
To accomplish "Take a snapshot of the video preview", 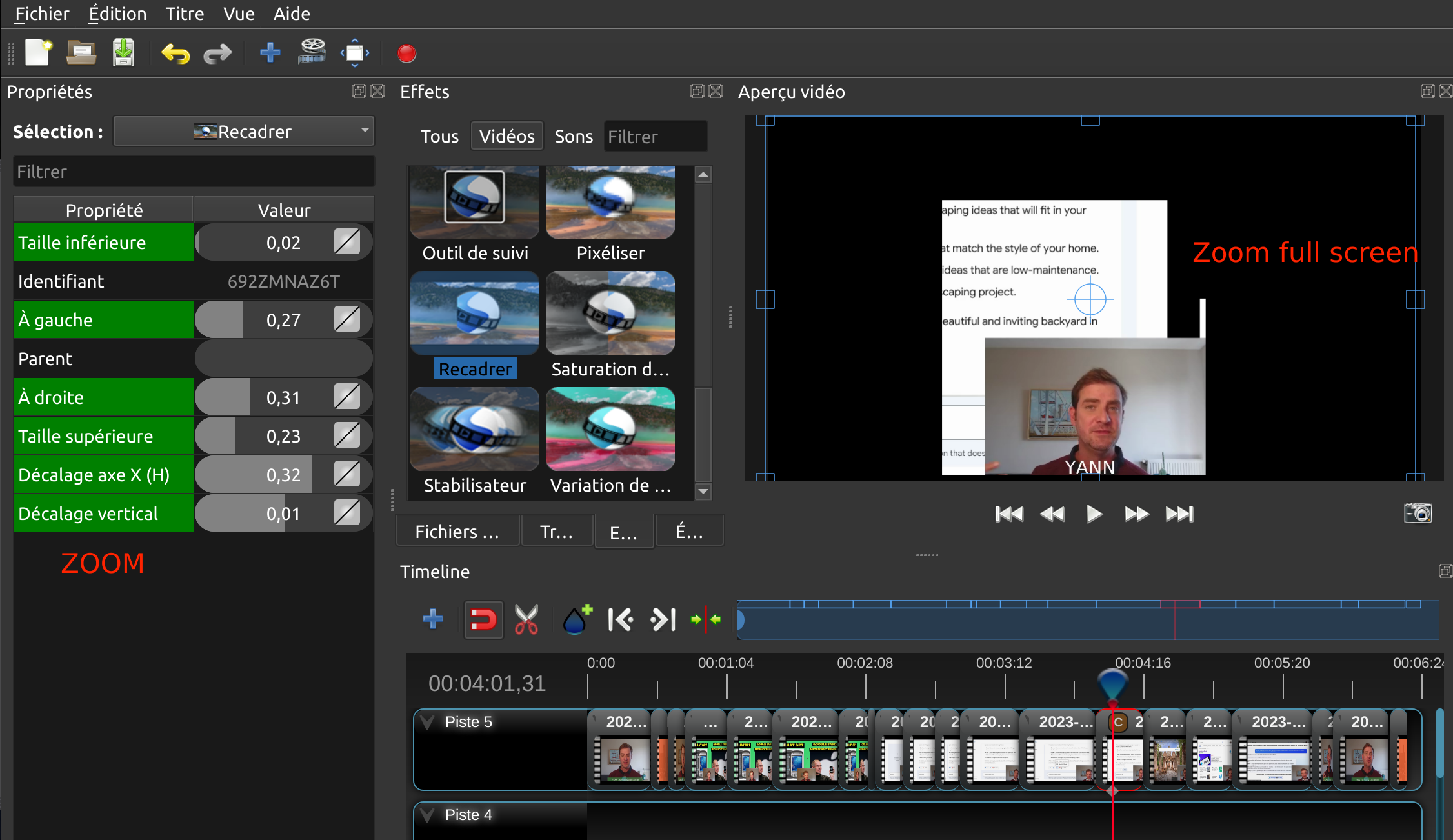I will pos(1417,513).
